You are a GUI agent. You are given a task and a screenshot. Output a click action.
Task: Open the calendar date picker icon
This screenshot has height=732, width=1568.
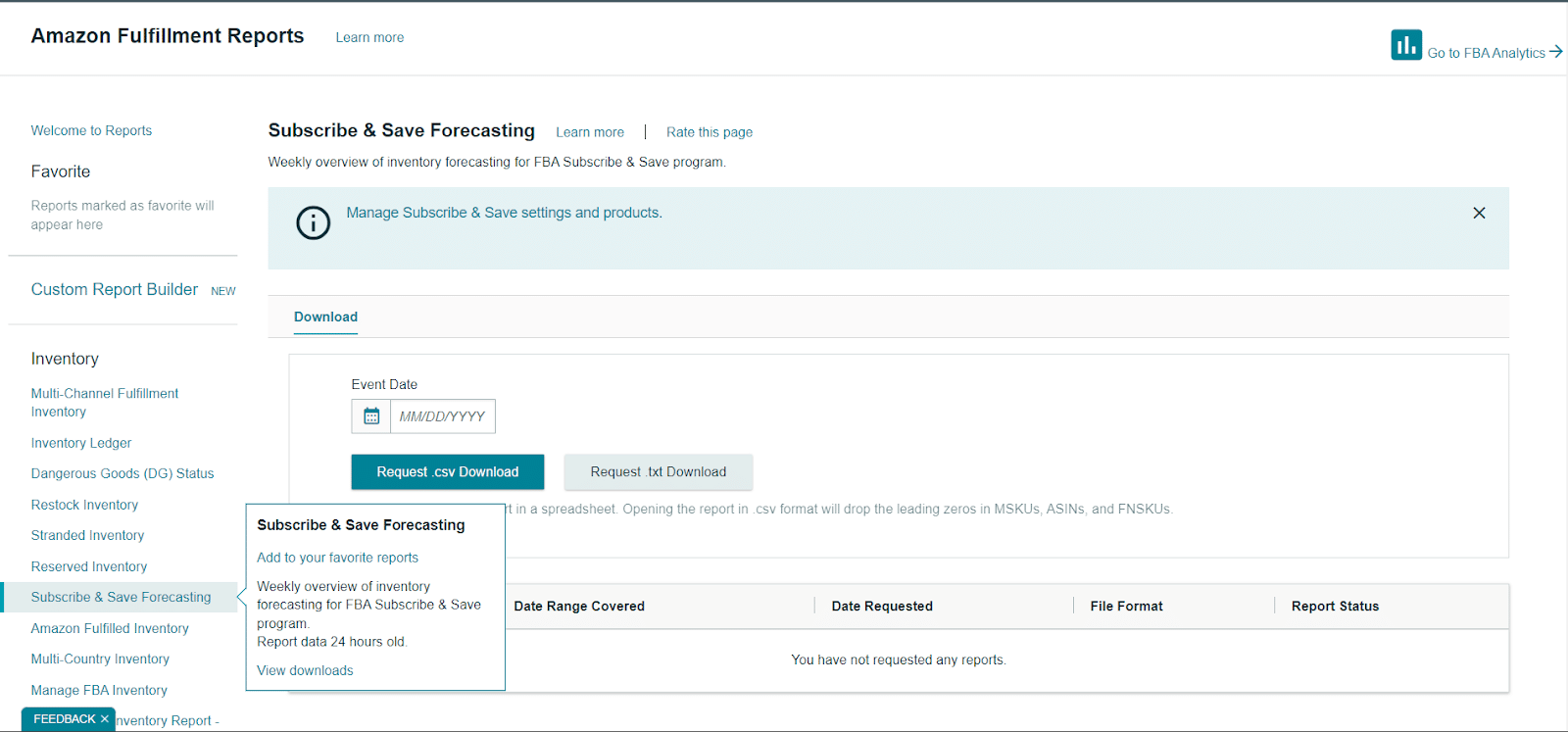pos(371,416)
